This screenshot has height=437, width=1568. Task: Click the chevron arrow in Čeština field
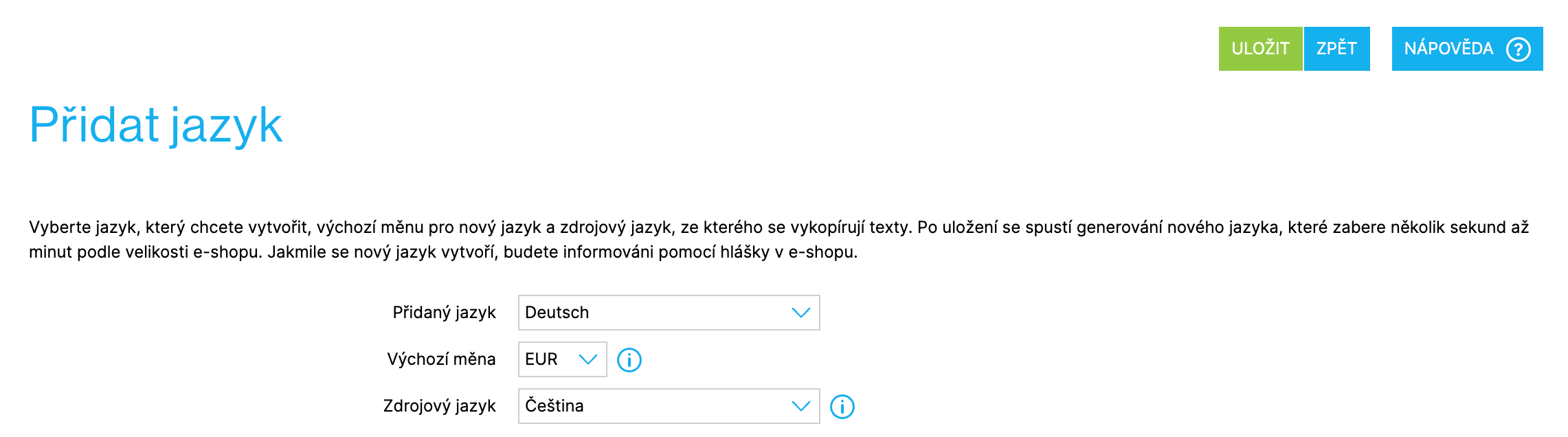point(800,406)
